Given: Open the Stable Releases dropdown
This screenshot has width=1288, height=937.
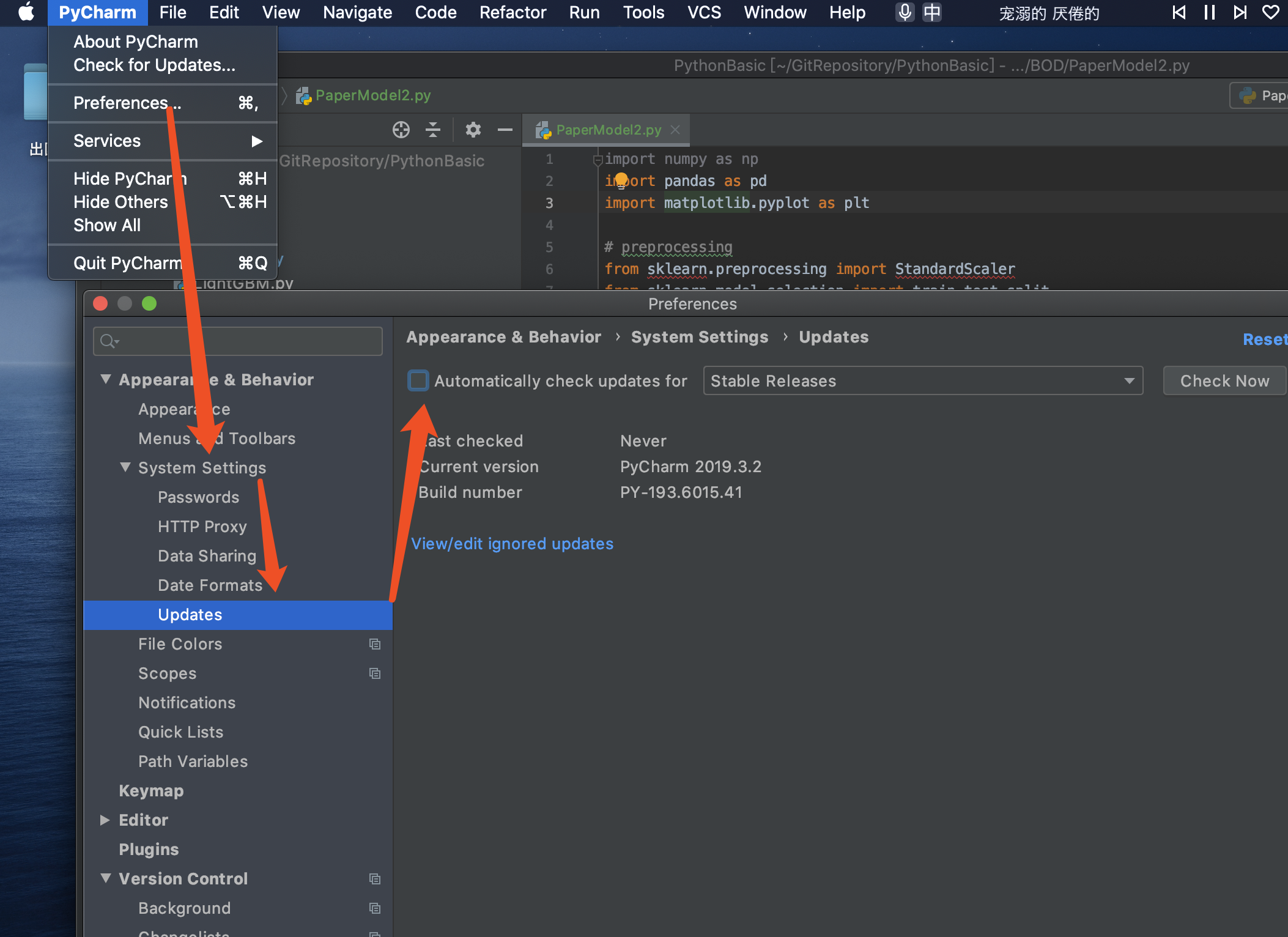Looking at the screenshot, I should click(923, 381).
